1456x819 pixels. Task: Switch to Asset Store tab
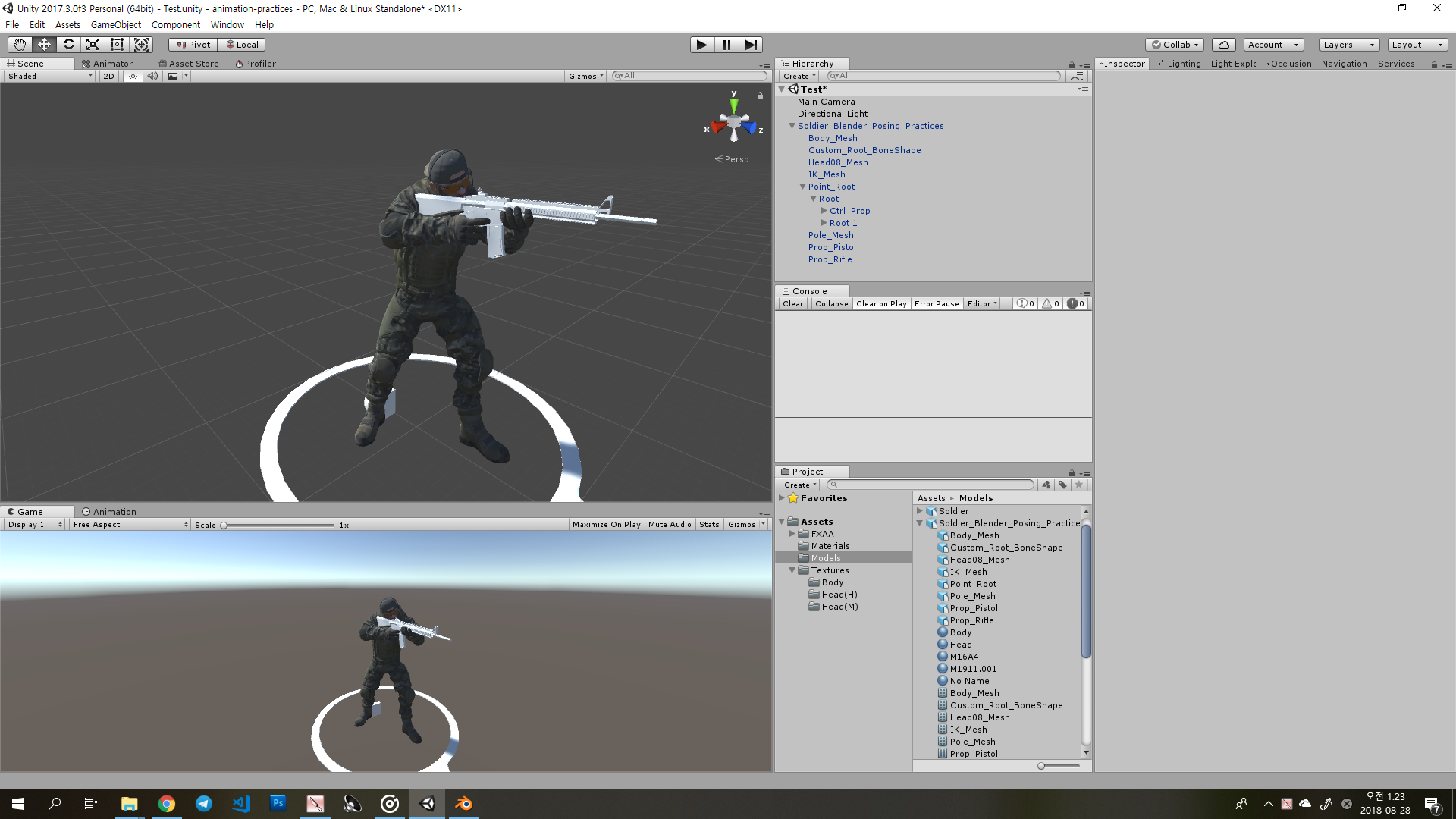pos(189,64)
